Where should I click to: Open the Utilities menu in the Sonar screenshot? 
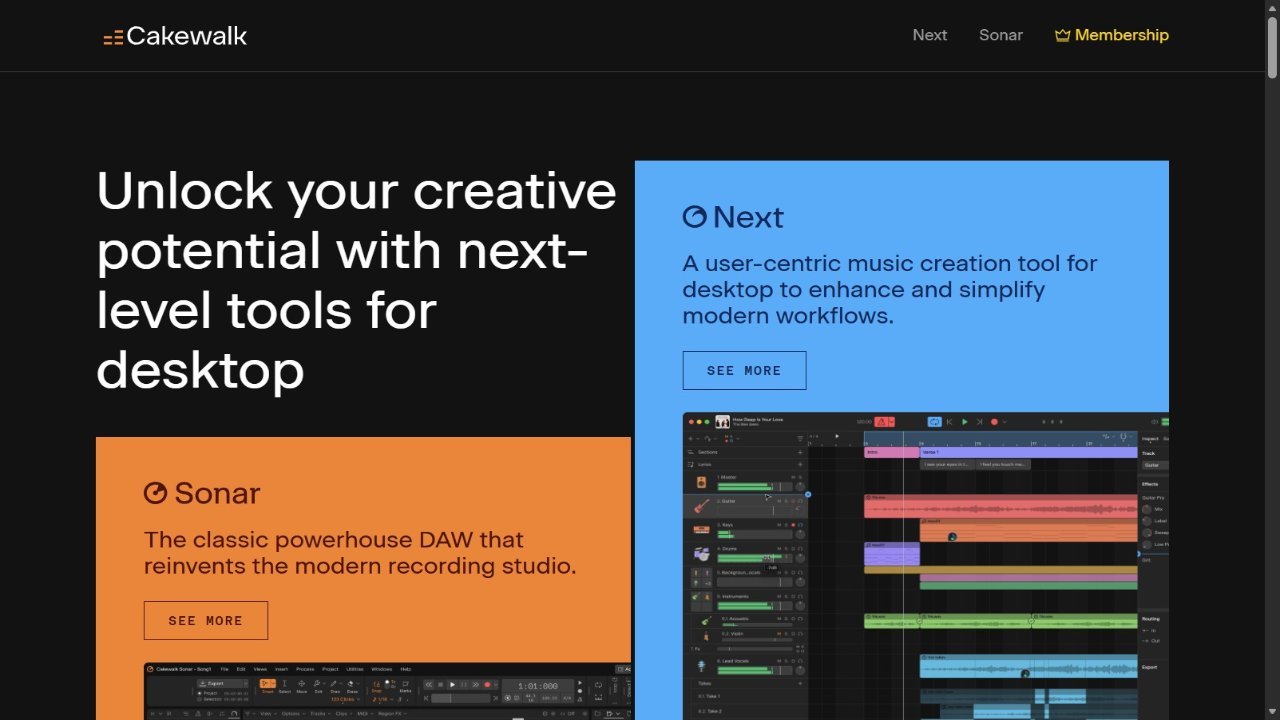point(355,669)
